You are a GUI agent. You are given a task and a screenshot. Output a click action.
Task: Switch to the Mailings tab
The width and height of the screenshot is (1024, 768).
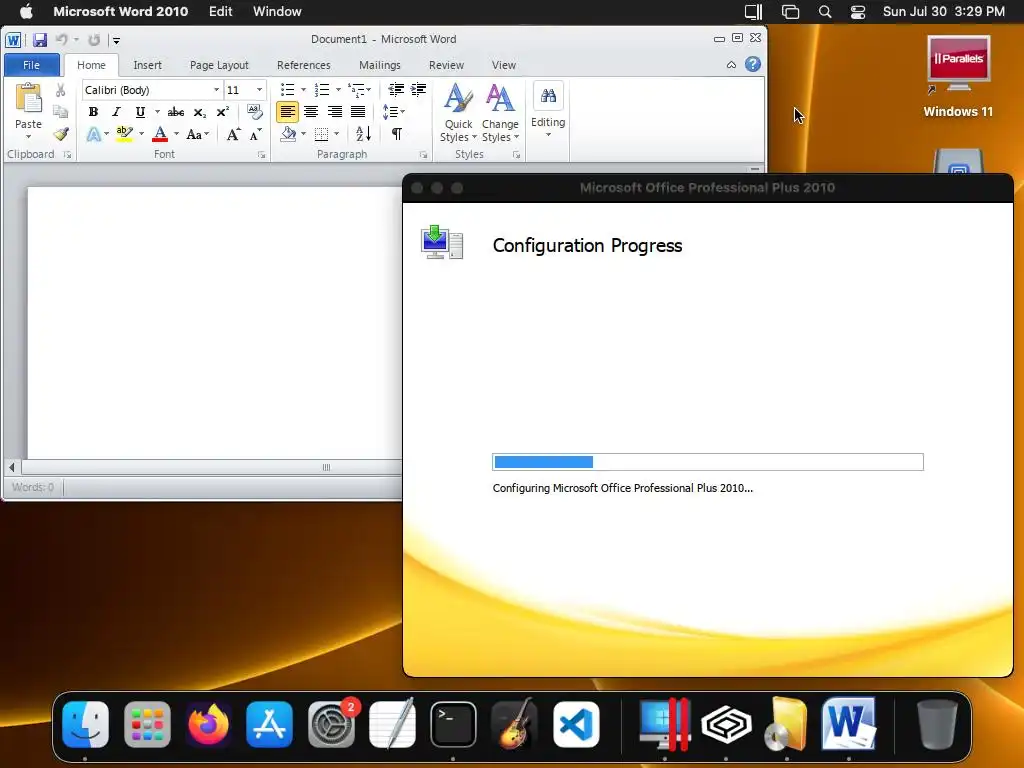379,65
